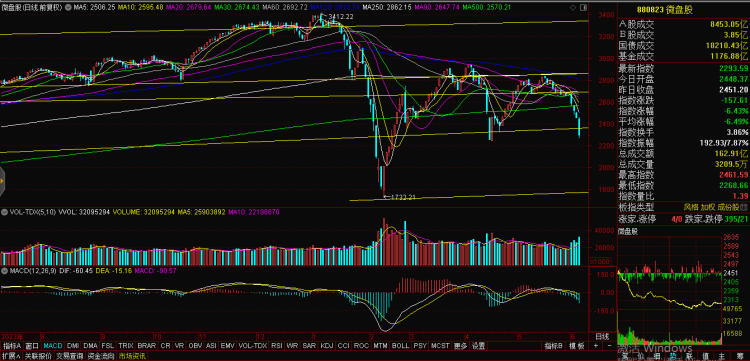Click the side panel arrow handle on left edge

pos(1,182)
